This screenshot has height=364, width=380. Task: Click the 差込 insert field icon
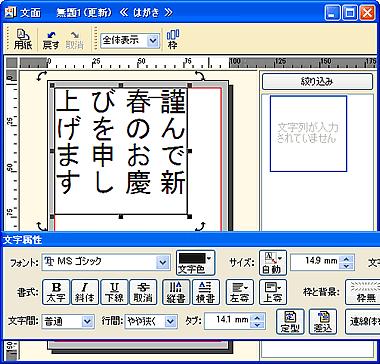[x=323, y=321]
